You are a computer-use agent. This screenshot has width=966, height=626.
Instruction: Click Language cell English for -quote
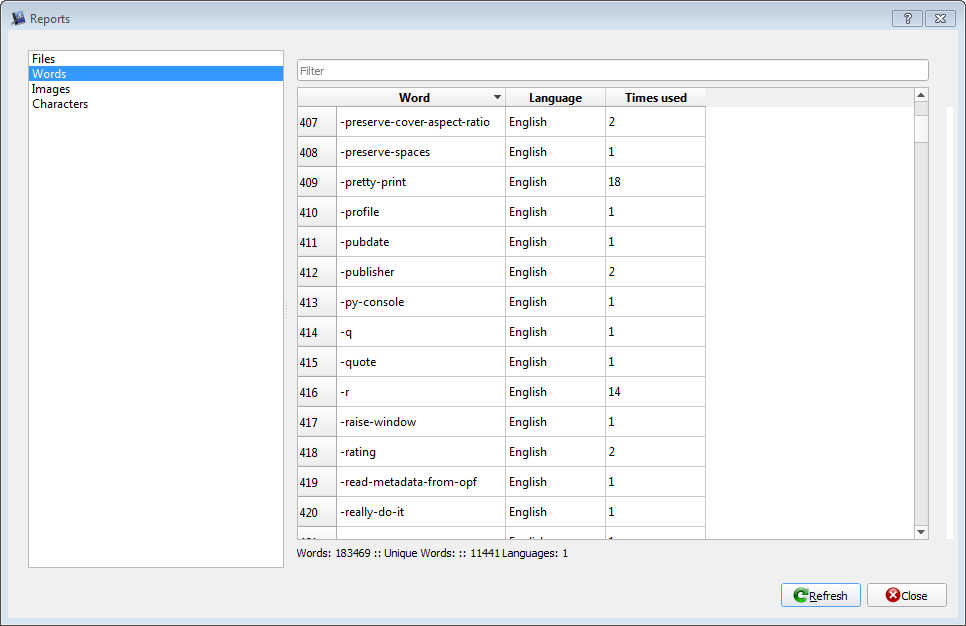click(x=555, y=362)
